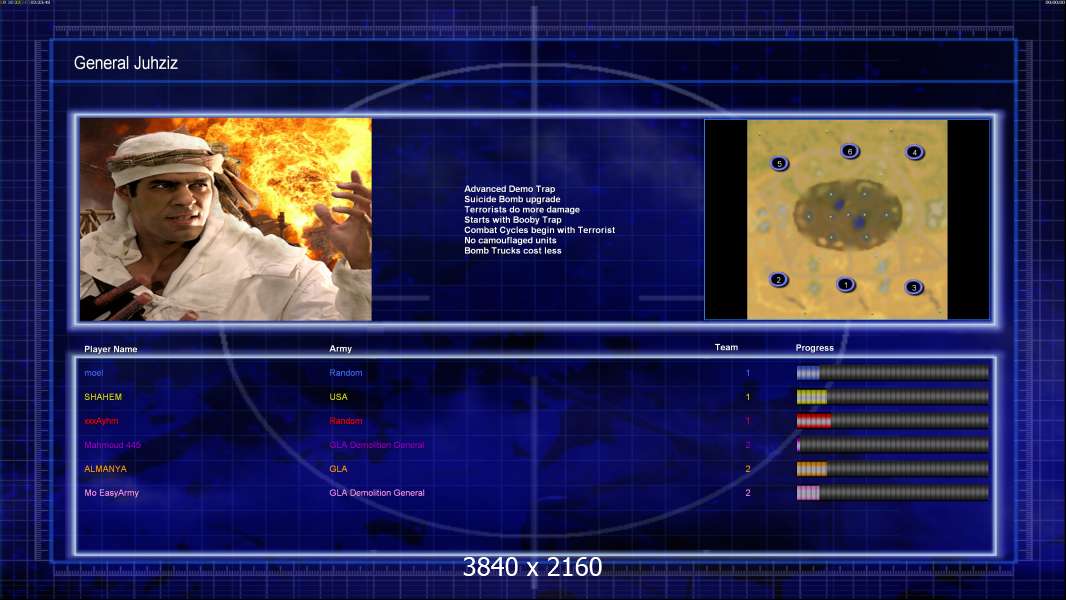Click the ALMANYA orange progress bar
This screenshot has width=1066, height=600.
pyautogui.click(x=893, y=469)
